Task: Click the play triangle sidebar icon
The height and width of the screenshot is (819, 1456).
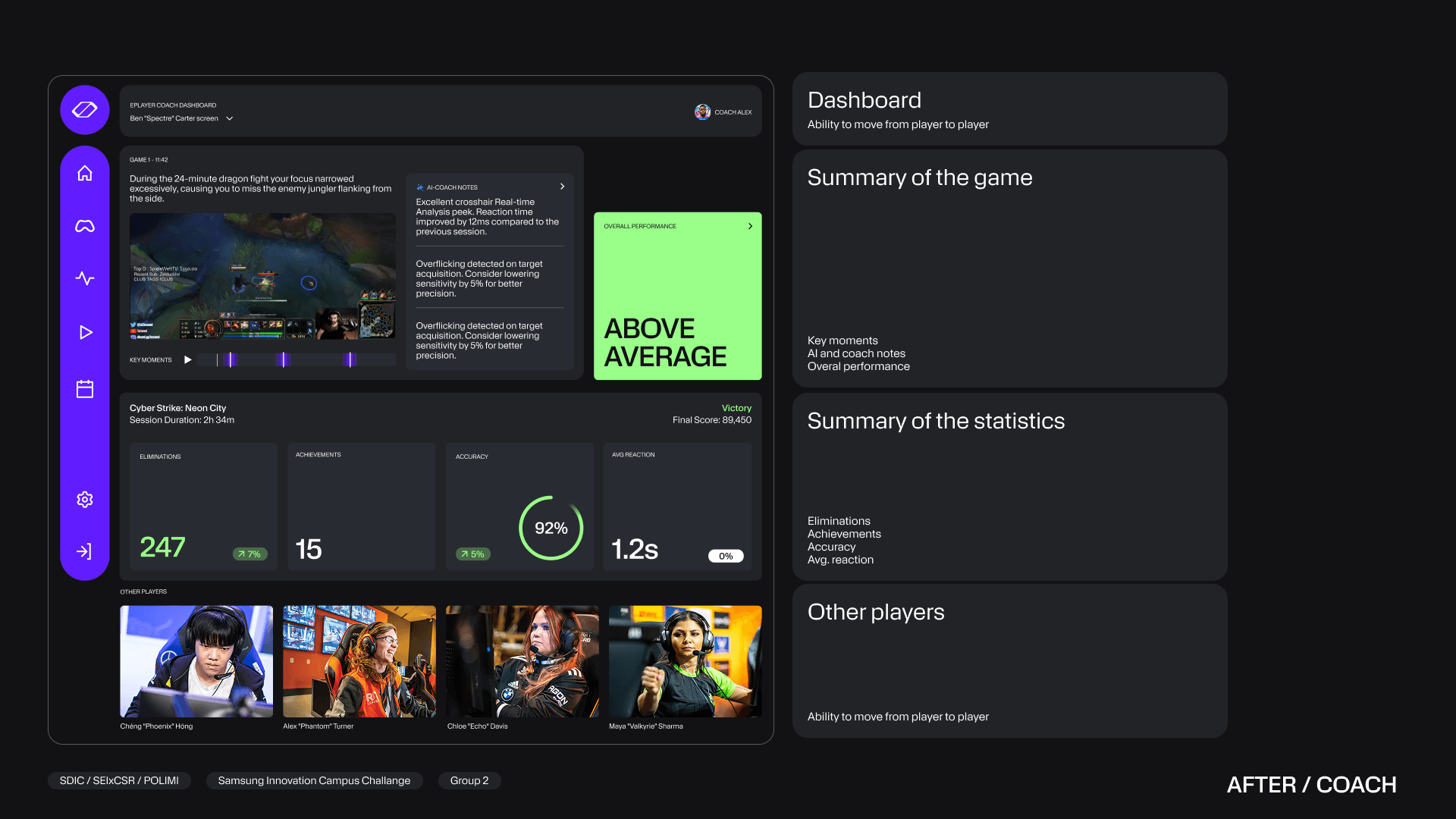Action: click(x=86, y=332)
